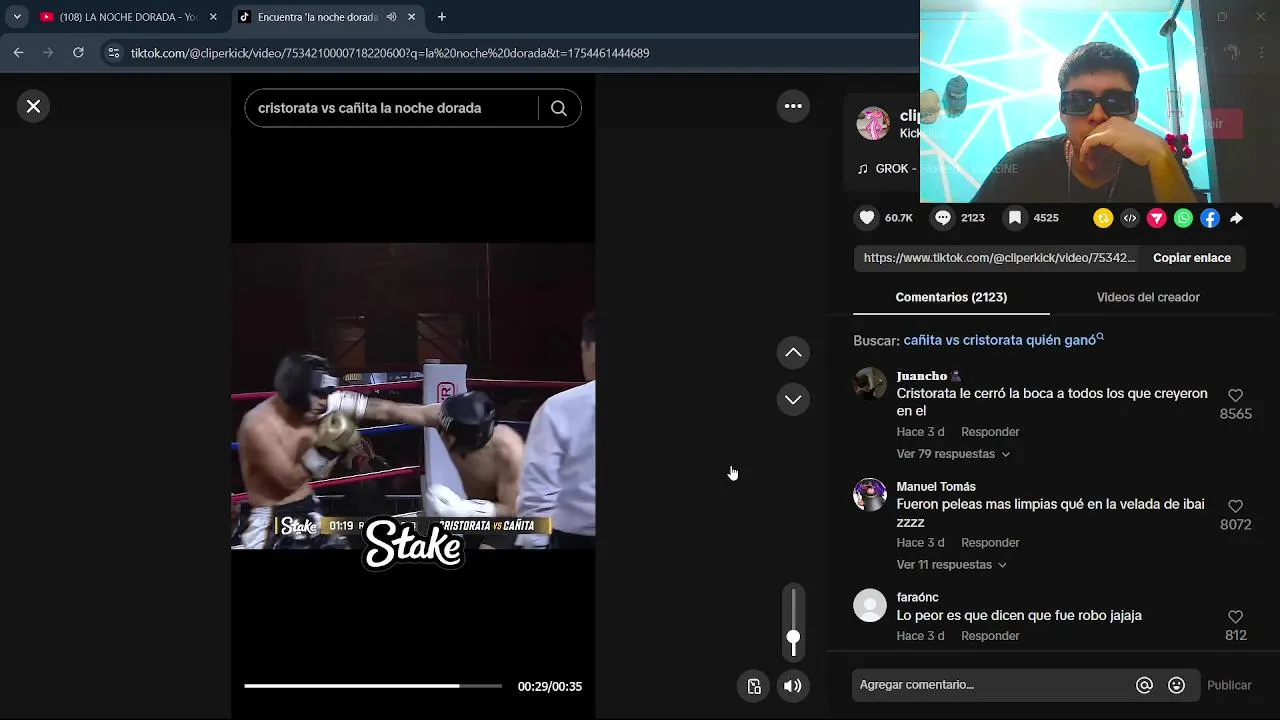
Task: Click the browser address bar URL
Action: tap(390, 53)
